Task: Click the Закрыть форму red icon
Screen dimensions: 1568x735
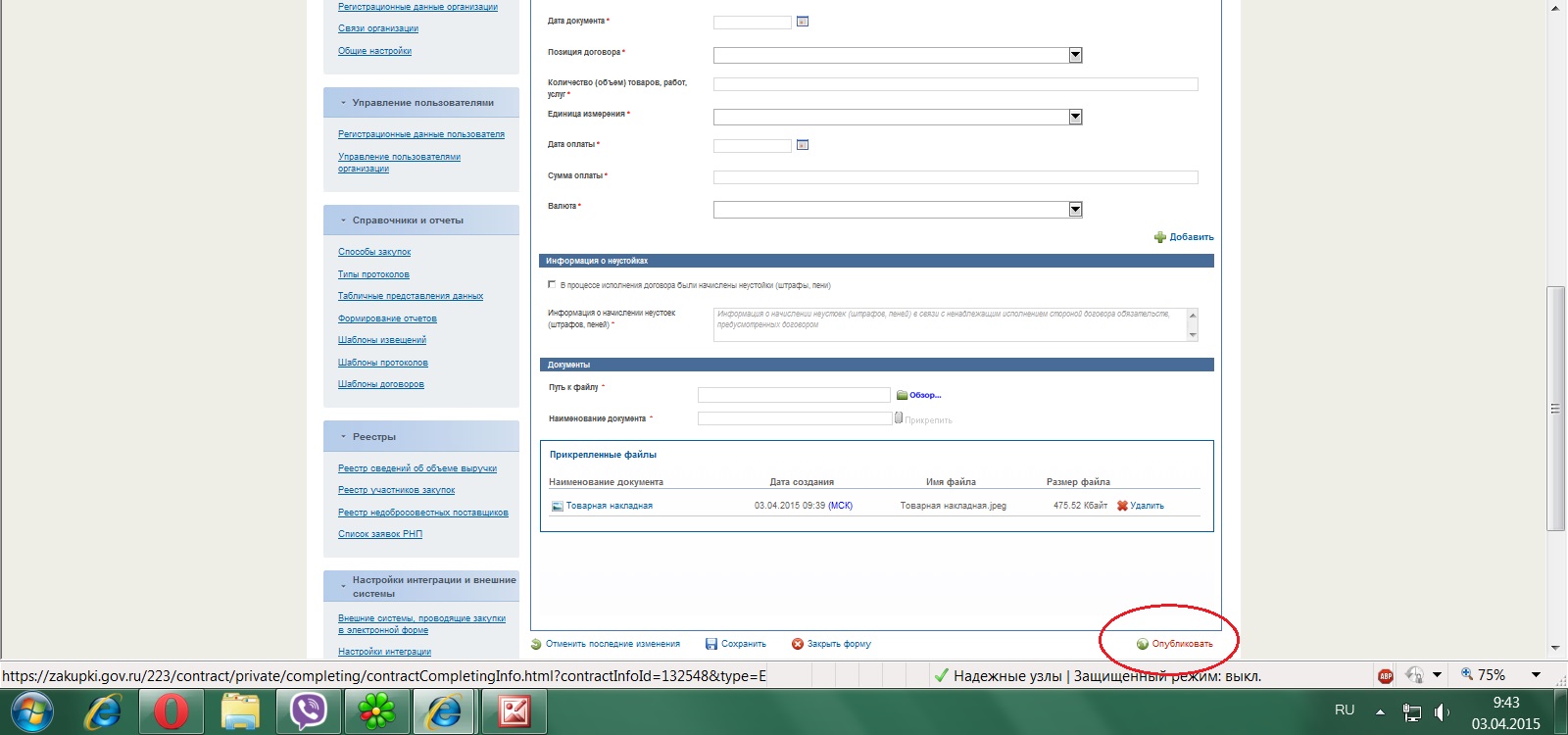Action: pos(797,644)
